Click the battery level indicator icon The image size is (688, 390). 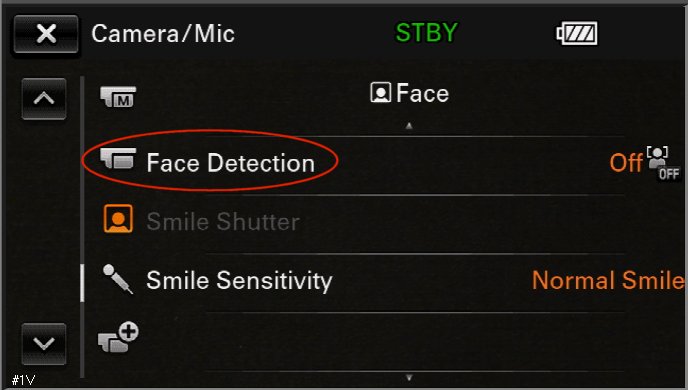coord(577,33)
